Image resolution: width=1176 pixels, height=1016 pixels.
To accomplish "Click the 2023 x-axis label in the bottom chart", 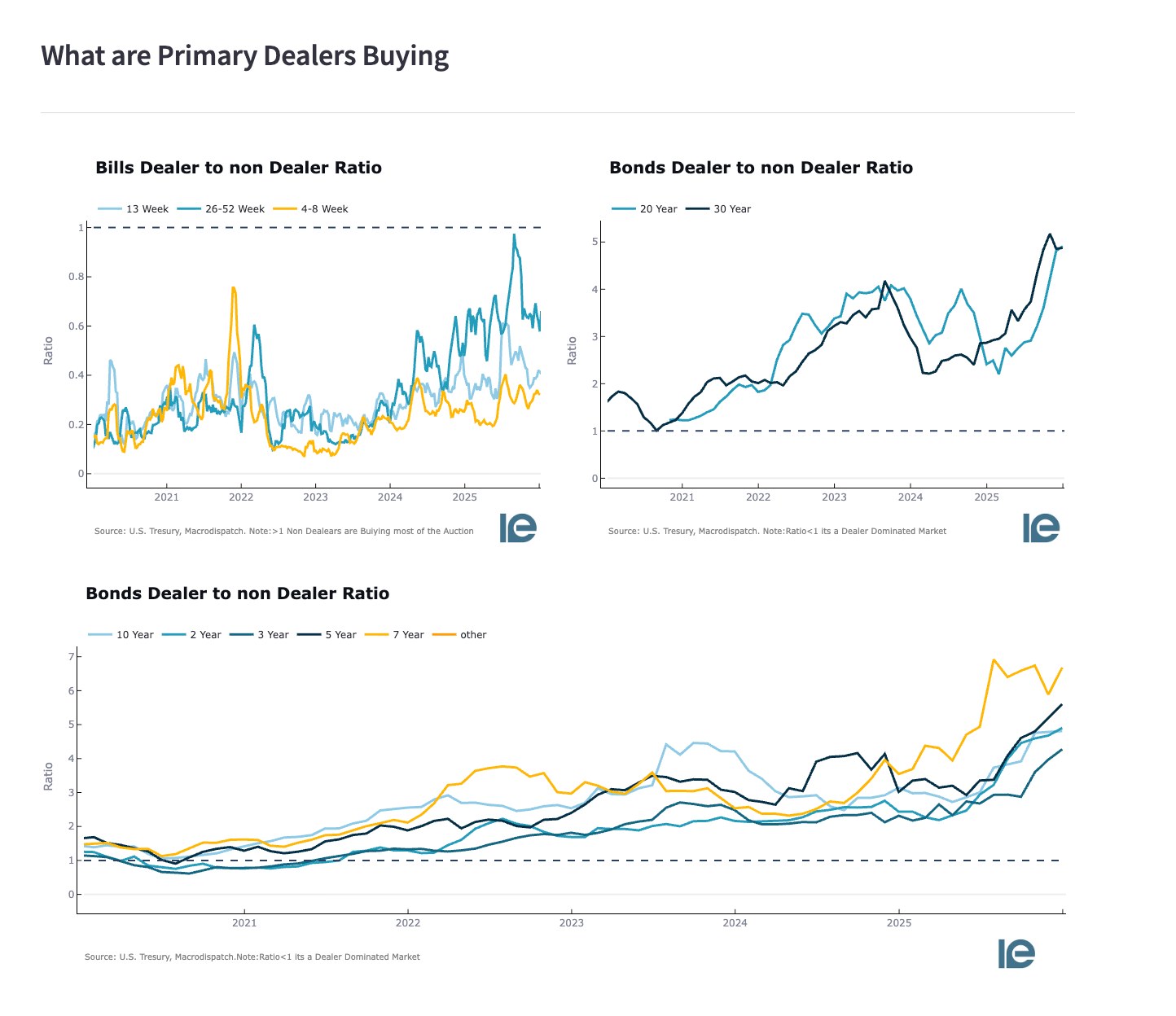I will pyautogui.click(x=571, y=923).
